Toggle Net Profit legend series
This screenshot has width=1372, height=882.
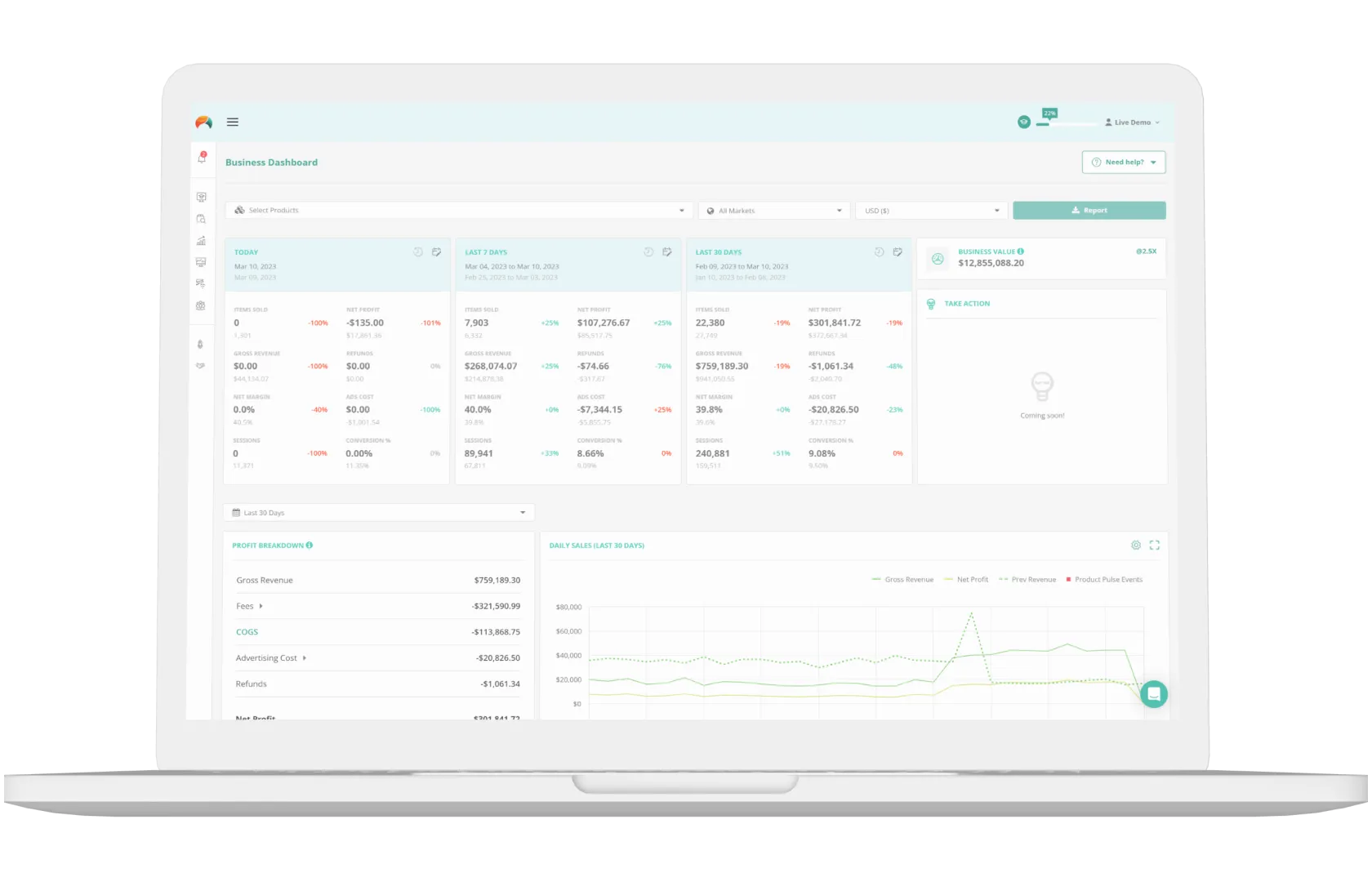[x=966, y=580]
